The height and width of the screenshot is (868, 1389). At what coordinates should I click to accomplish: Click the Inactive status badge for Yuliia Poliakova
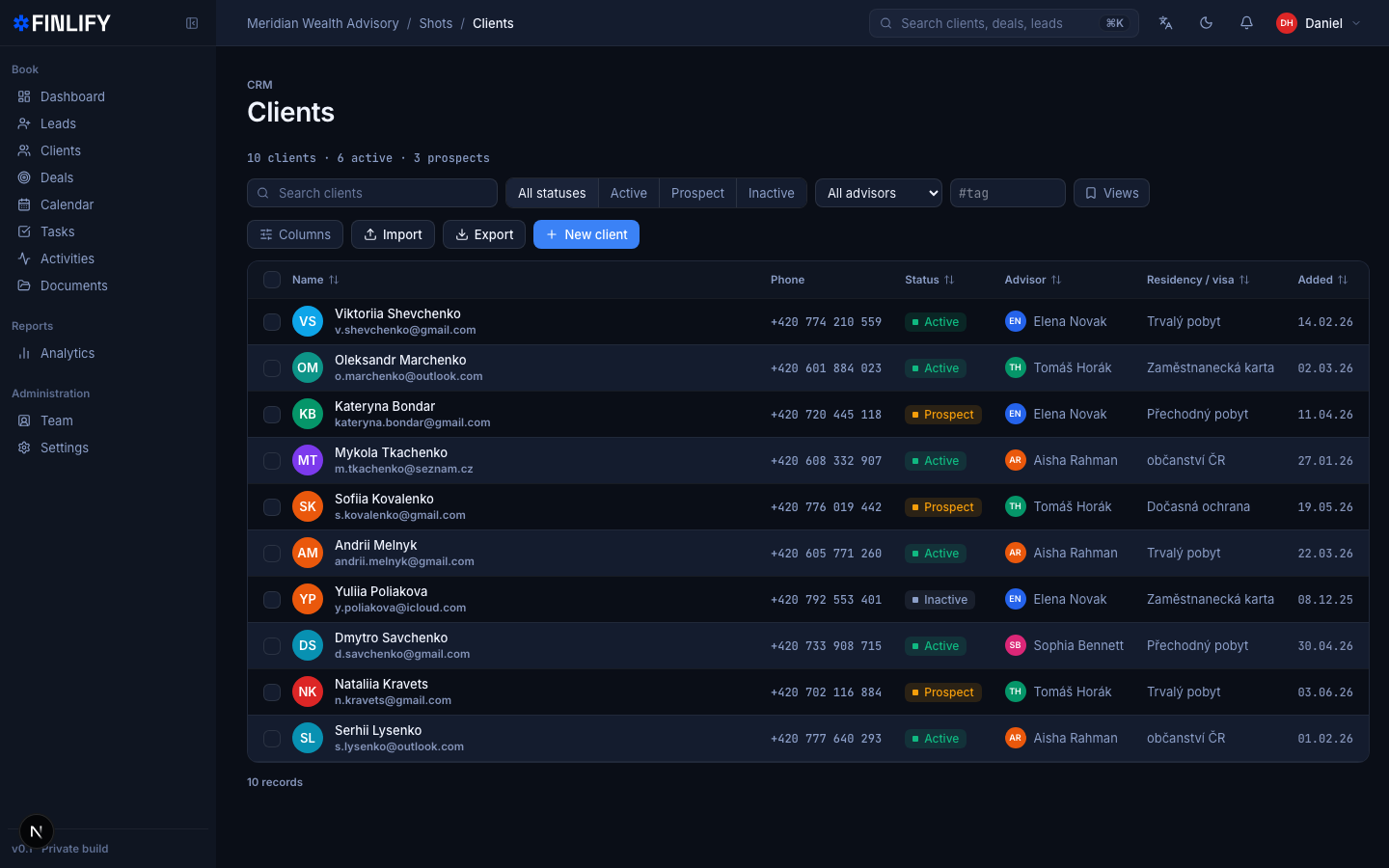940,599
